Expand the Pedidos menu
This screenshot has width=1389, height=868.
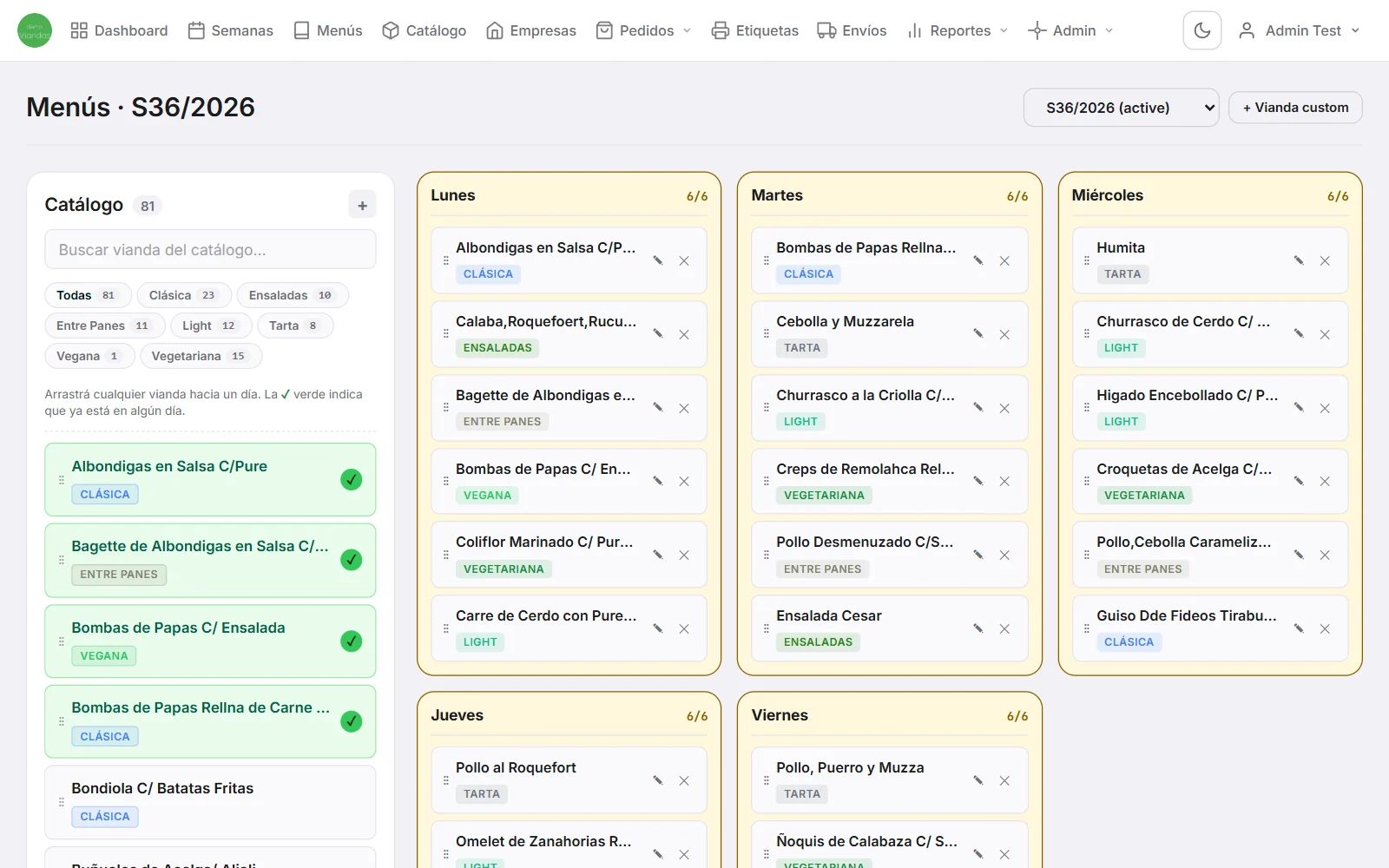tap(644, 30)
